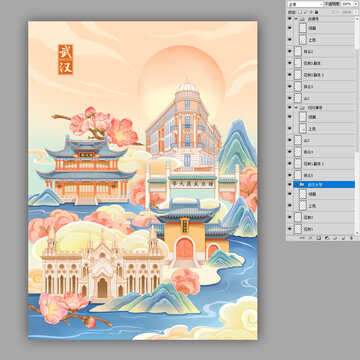
Task: Select the folder icon of 古德寺 group
Action: click(x=302, y=19)
